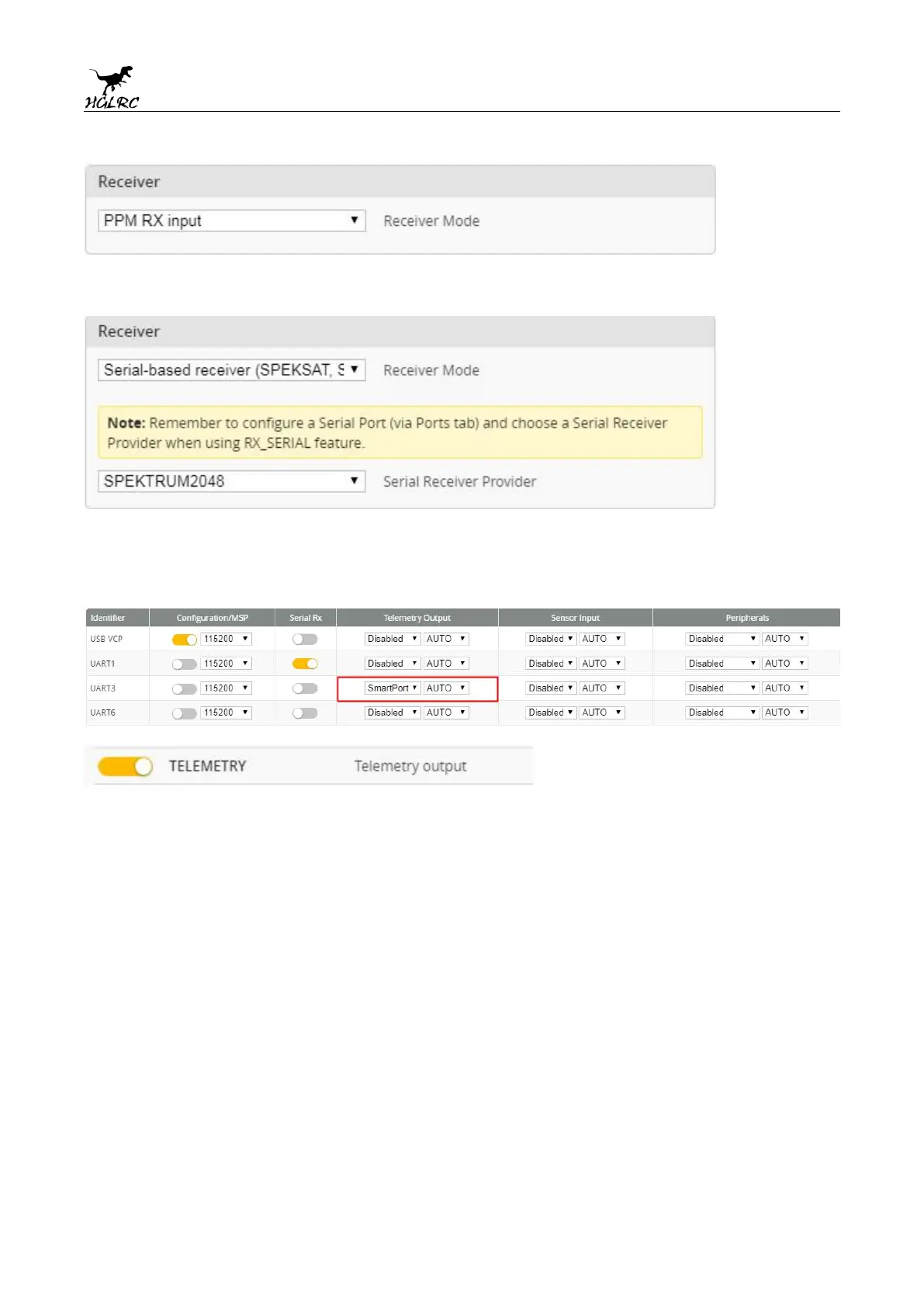Open UART3 MSP baud rate dropdown

point(227,688)
